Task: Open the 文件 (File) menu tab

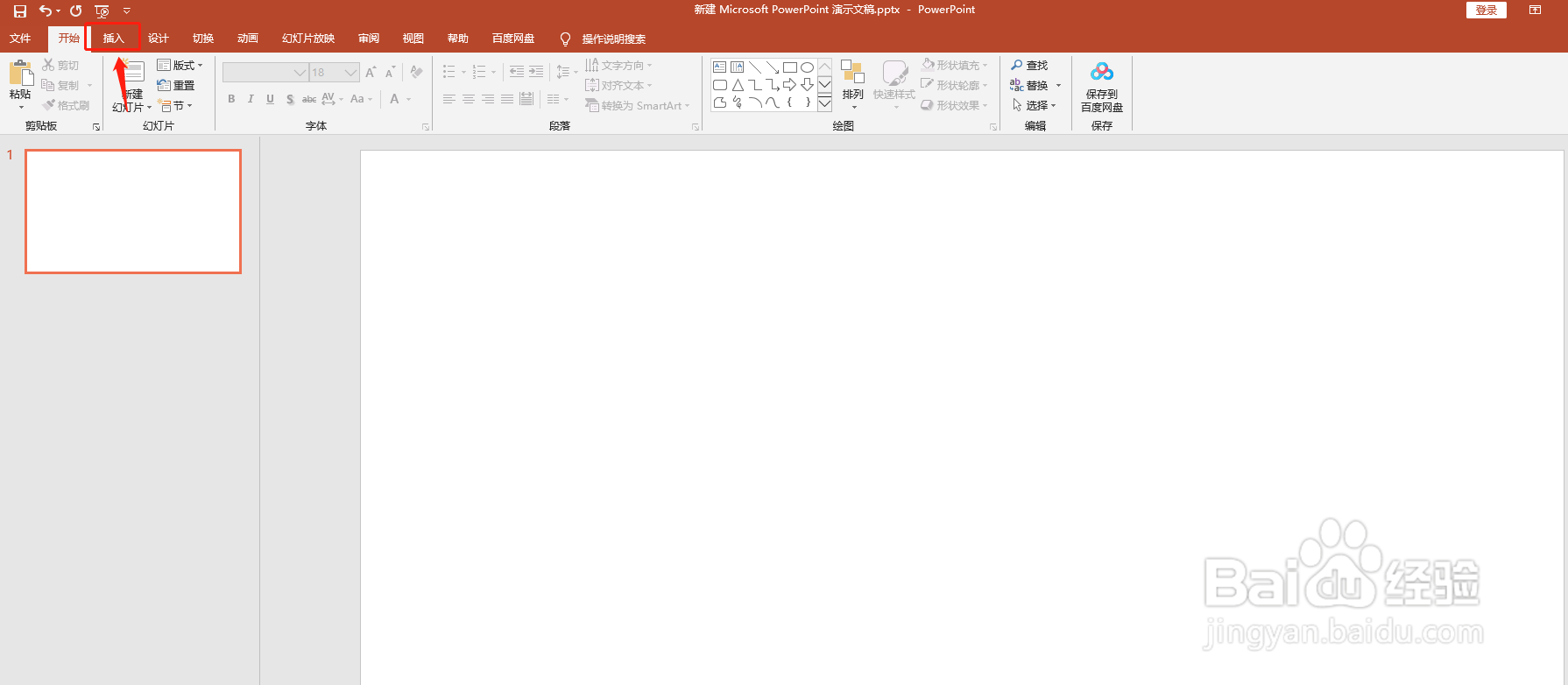Action: (x=20, y=39)
